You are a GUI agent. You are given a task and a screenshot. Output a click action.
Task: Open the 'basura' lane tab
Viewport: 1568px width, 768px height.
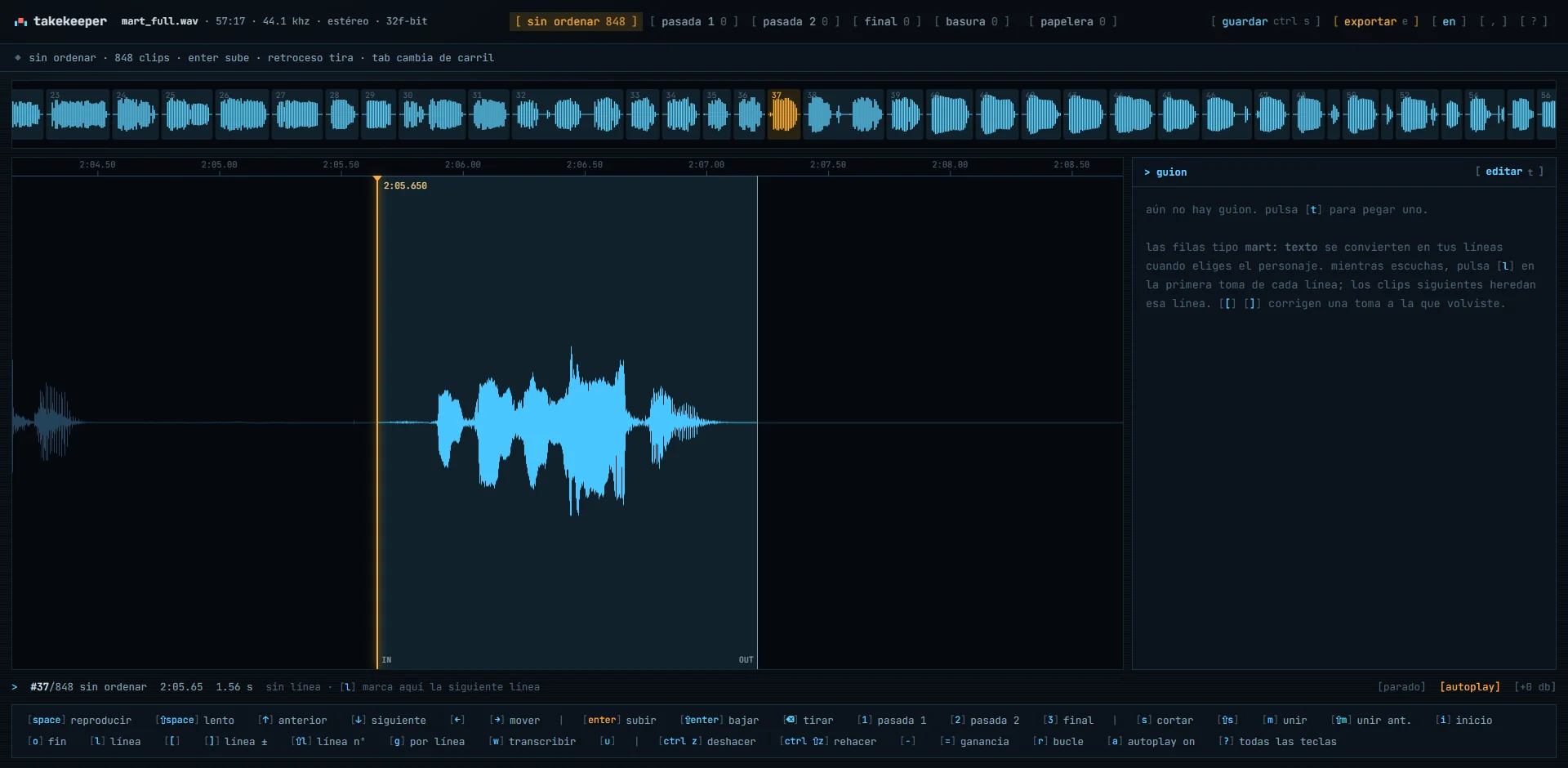(972, 21)
